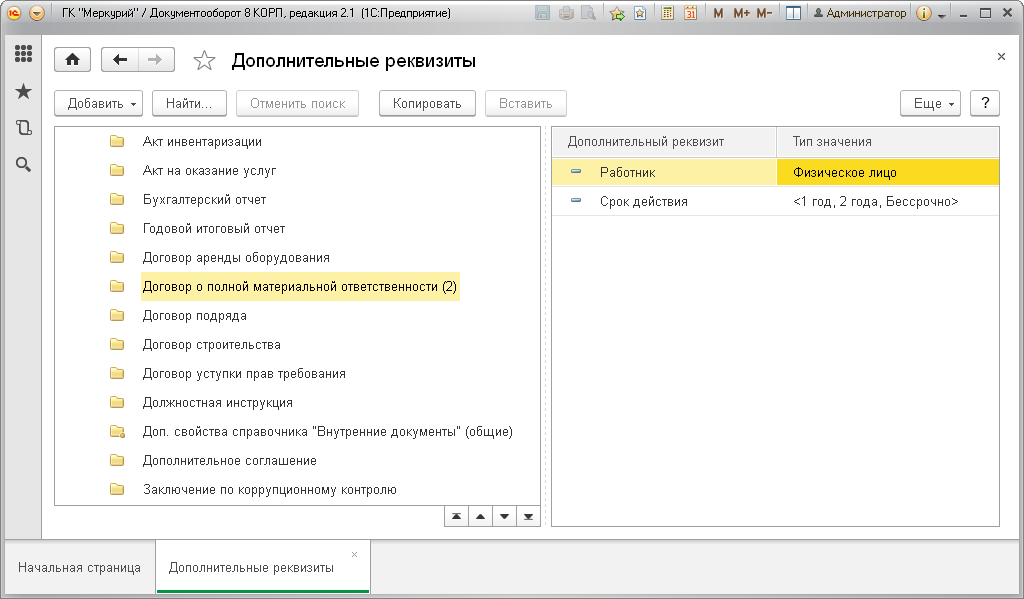Open the small dropdown arrow after the info icon

click(942, 14)
